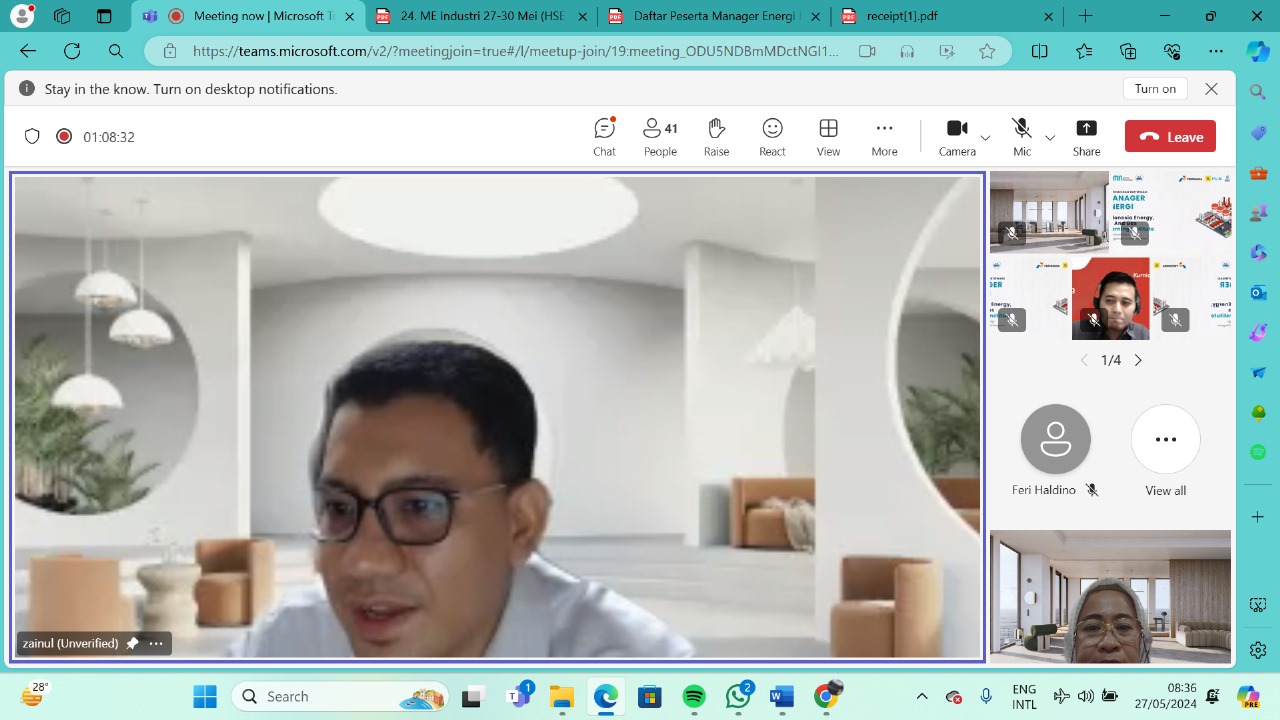Add a new sidebar app with plus
The image size is (1280, 720).
pyautogui.click(x=1258, y=517)
